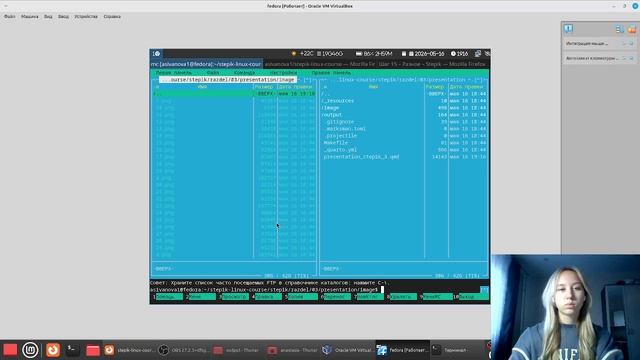Select the /image directory in right panel

[330, 108]
